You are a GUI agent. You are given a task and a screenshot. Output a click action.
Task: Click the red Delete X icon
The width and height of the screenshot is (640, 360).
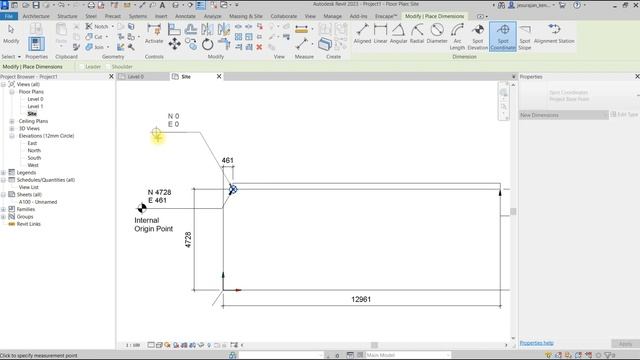coord(259,47)
